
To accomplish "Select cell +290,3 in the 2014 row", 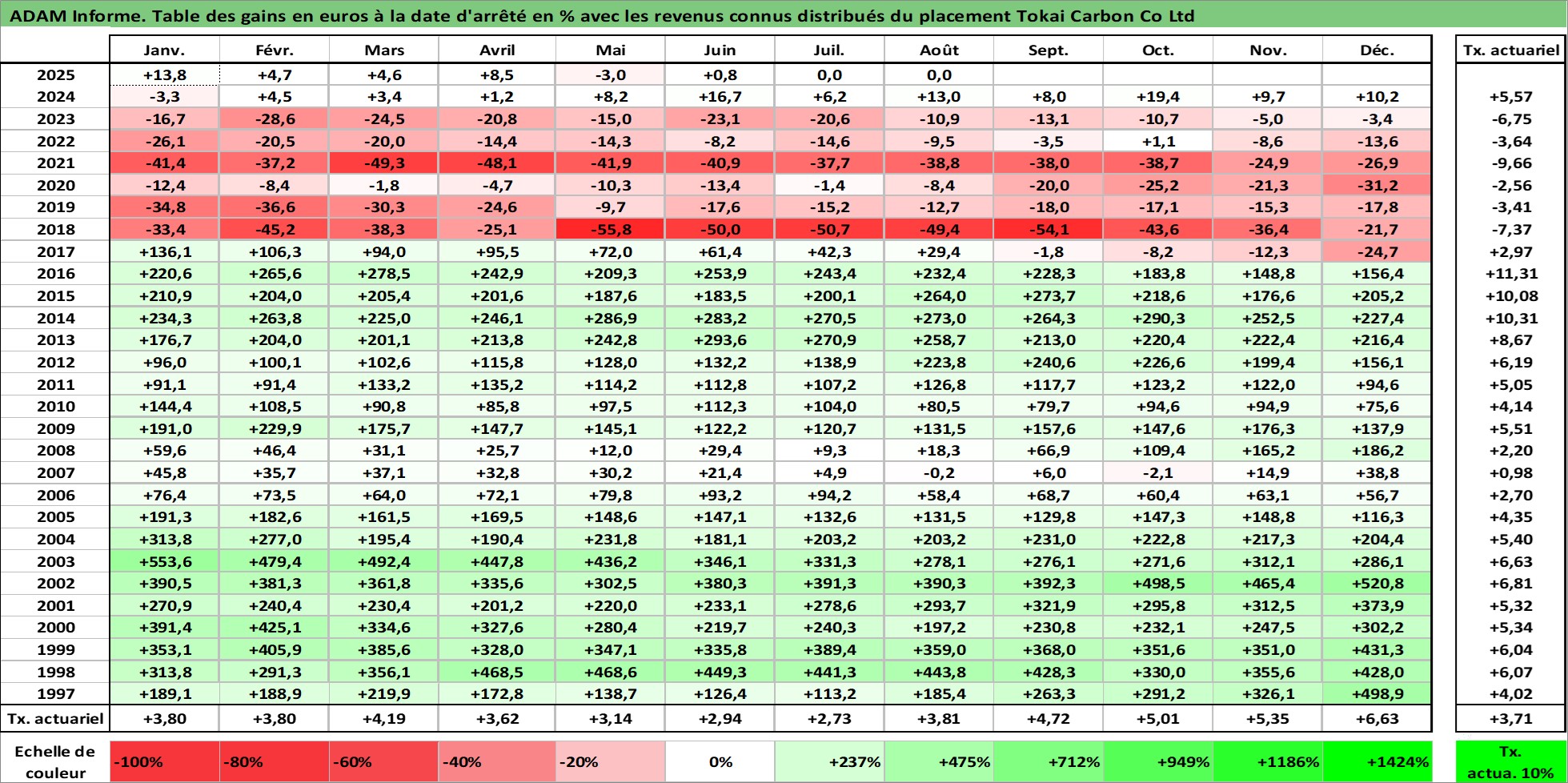I will [x=1158, y=318].
